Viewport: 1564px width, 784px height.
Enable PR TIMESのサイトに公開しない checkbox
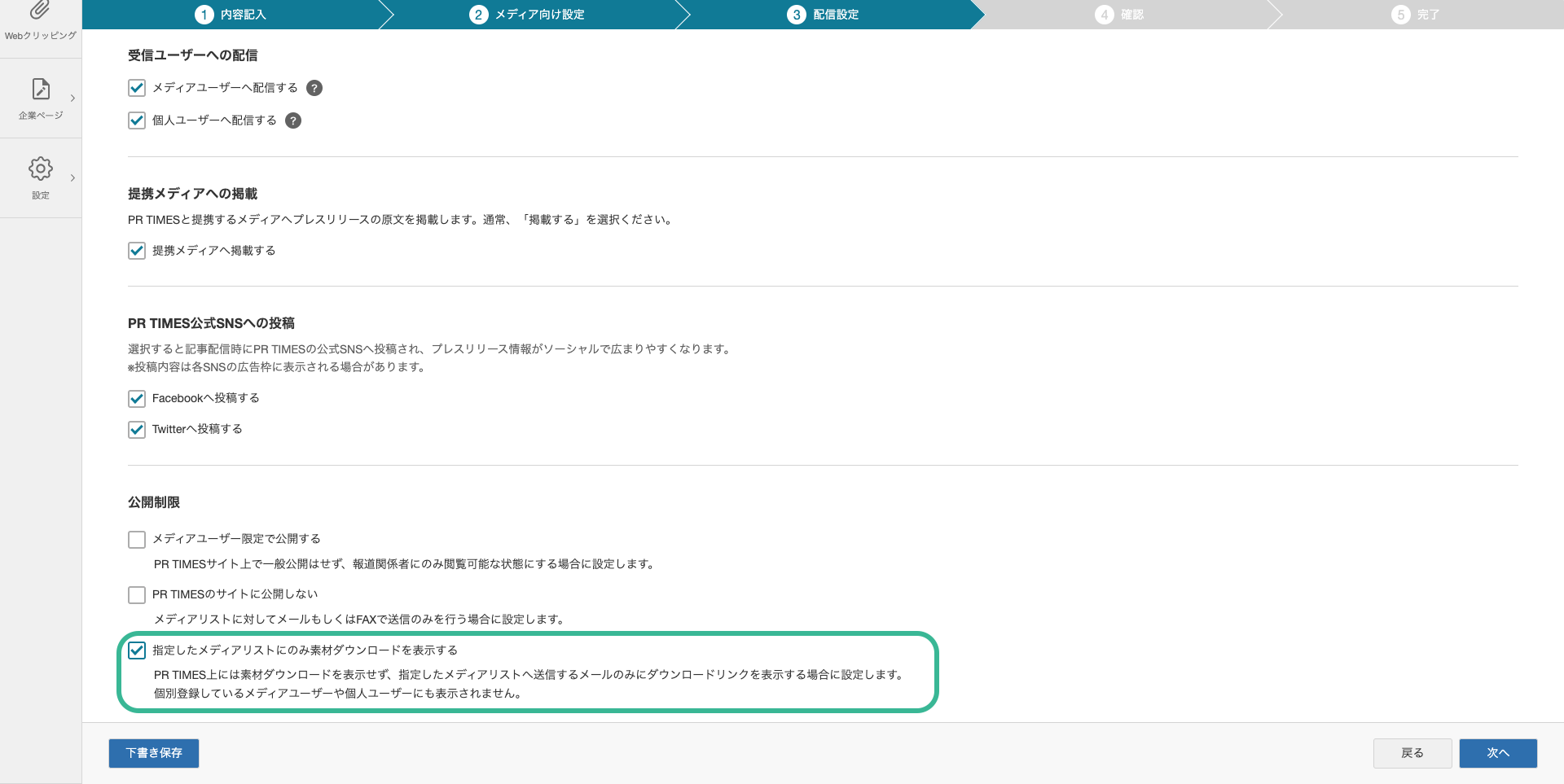point(137,594)
